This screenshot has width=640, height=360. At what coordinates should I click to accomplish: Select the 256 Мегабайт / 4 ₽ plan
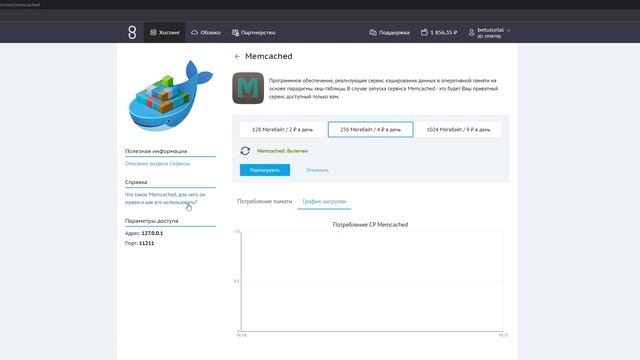(x=371, y=129)
